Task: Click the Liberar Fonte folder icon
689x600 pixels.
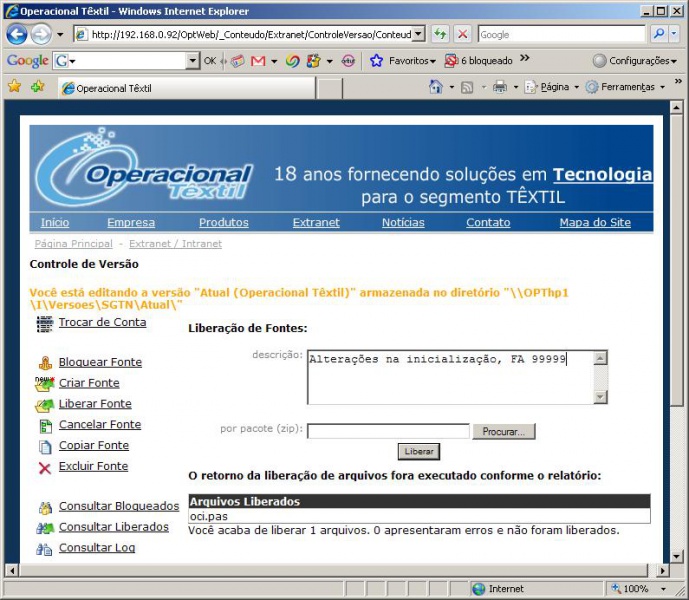Action: (44, 405)
